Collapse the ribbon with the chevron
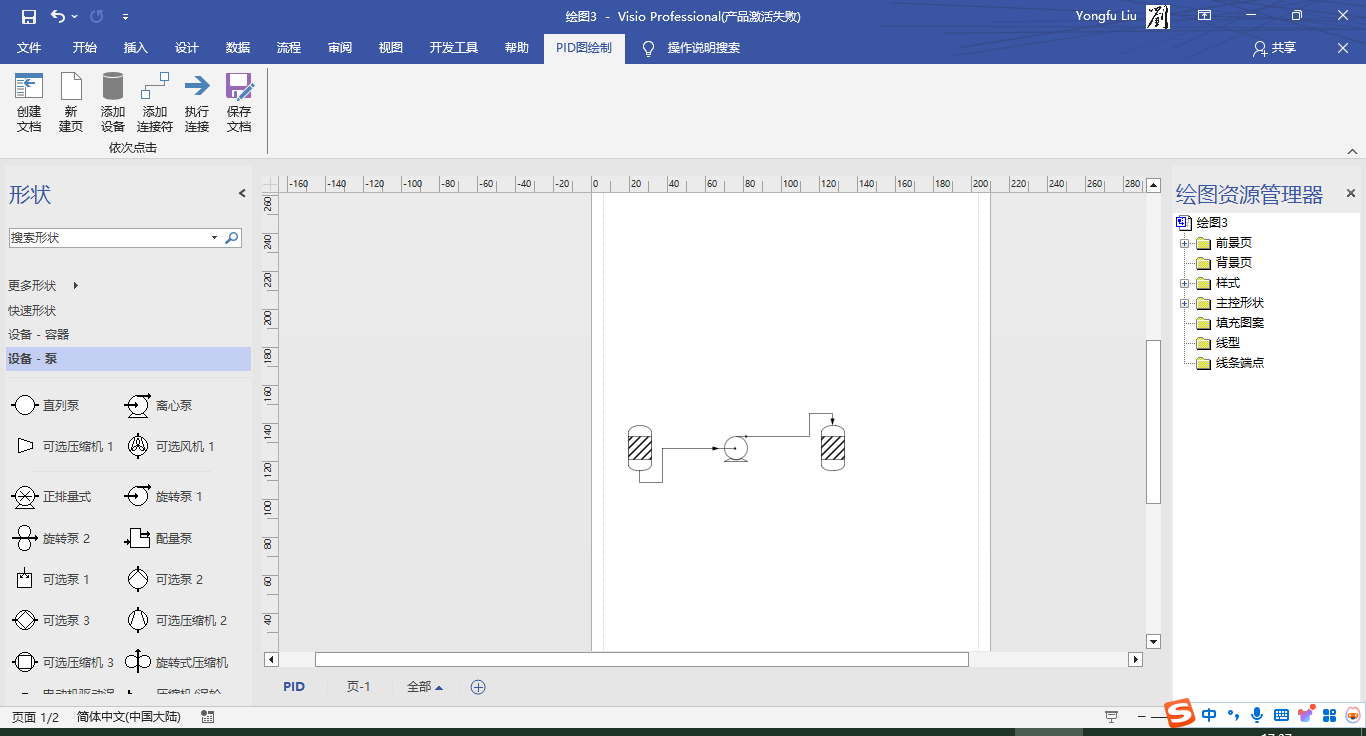1366x736 pixels. 1352,152
